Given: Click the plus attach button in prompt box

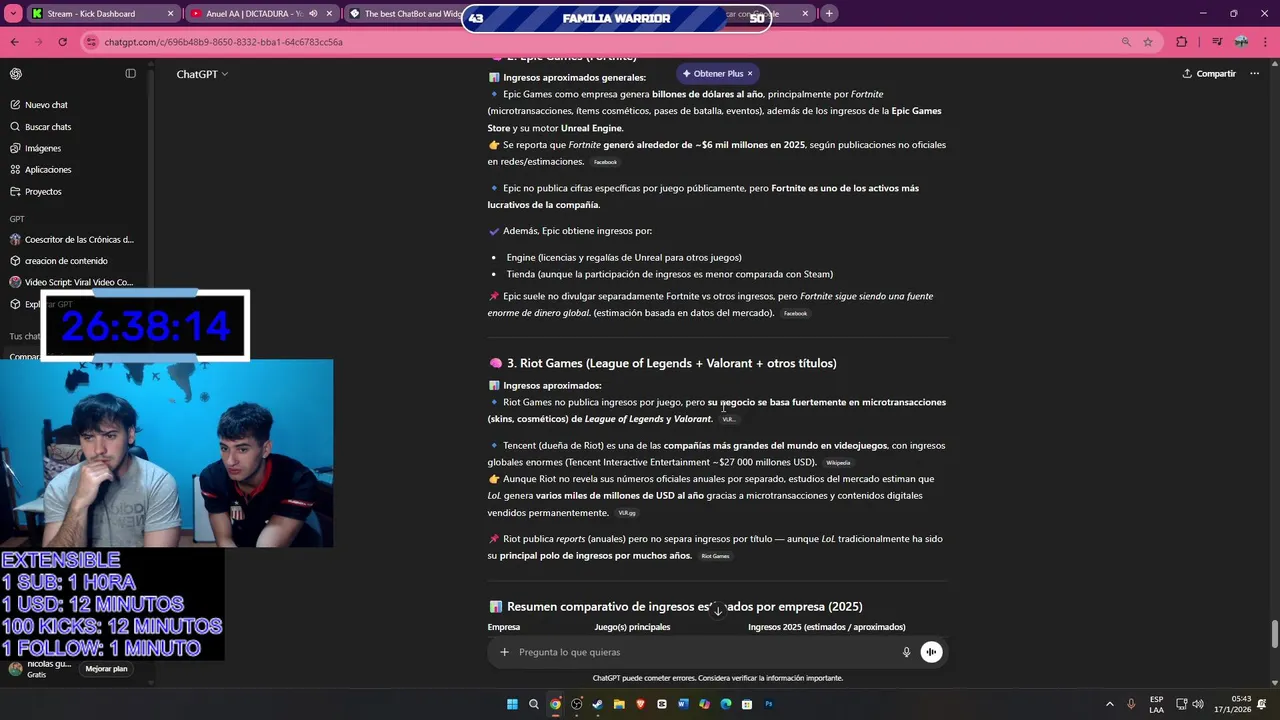Looking at the screenshot, I should [504, 652].
